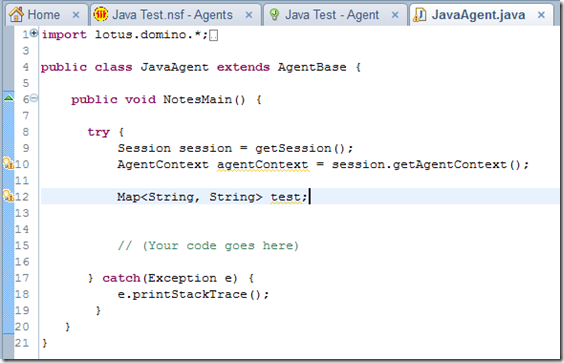Close the JavaAgent.java editor tab
The image size is (564, 363).
(541, 15)
